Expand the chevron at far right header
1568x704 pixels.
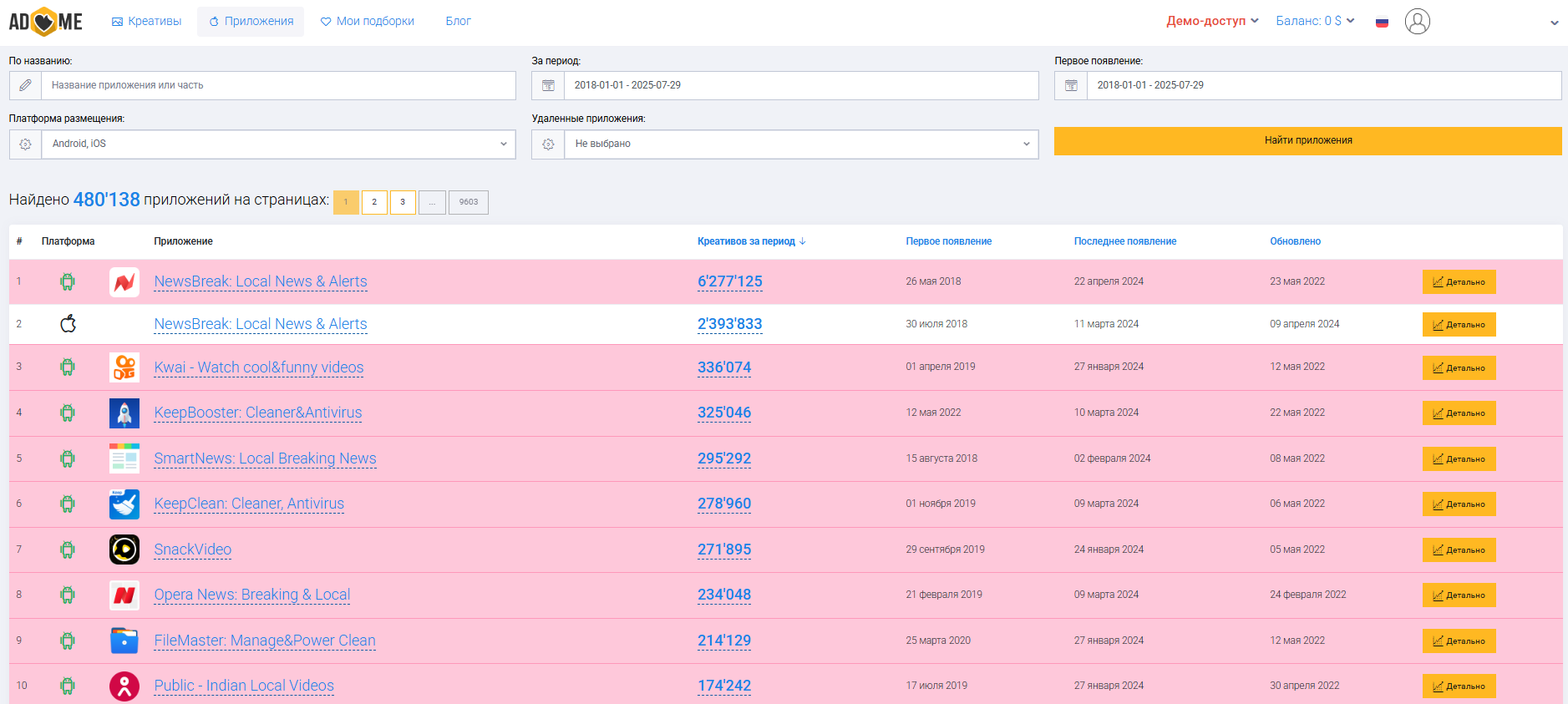[x=1555, y=23]
